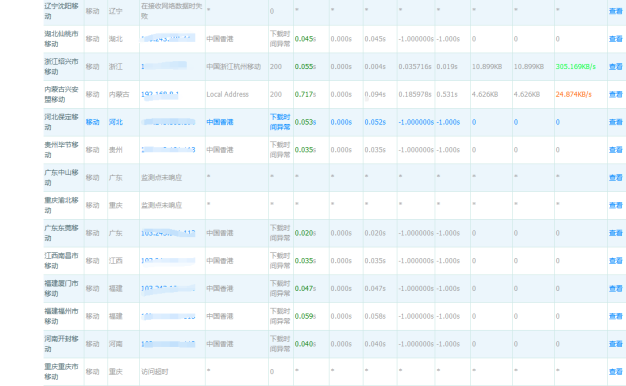The image size is (626, 386).
Task: Open 查看 link for 浙江绍兴市移动 row
Action: (x=615, y=67)
